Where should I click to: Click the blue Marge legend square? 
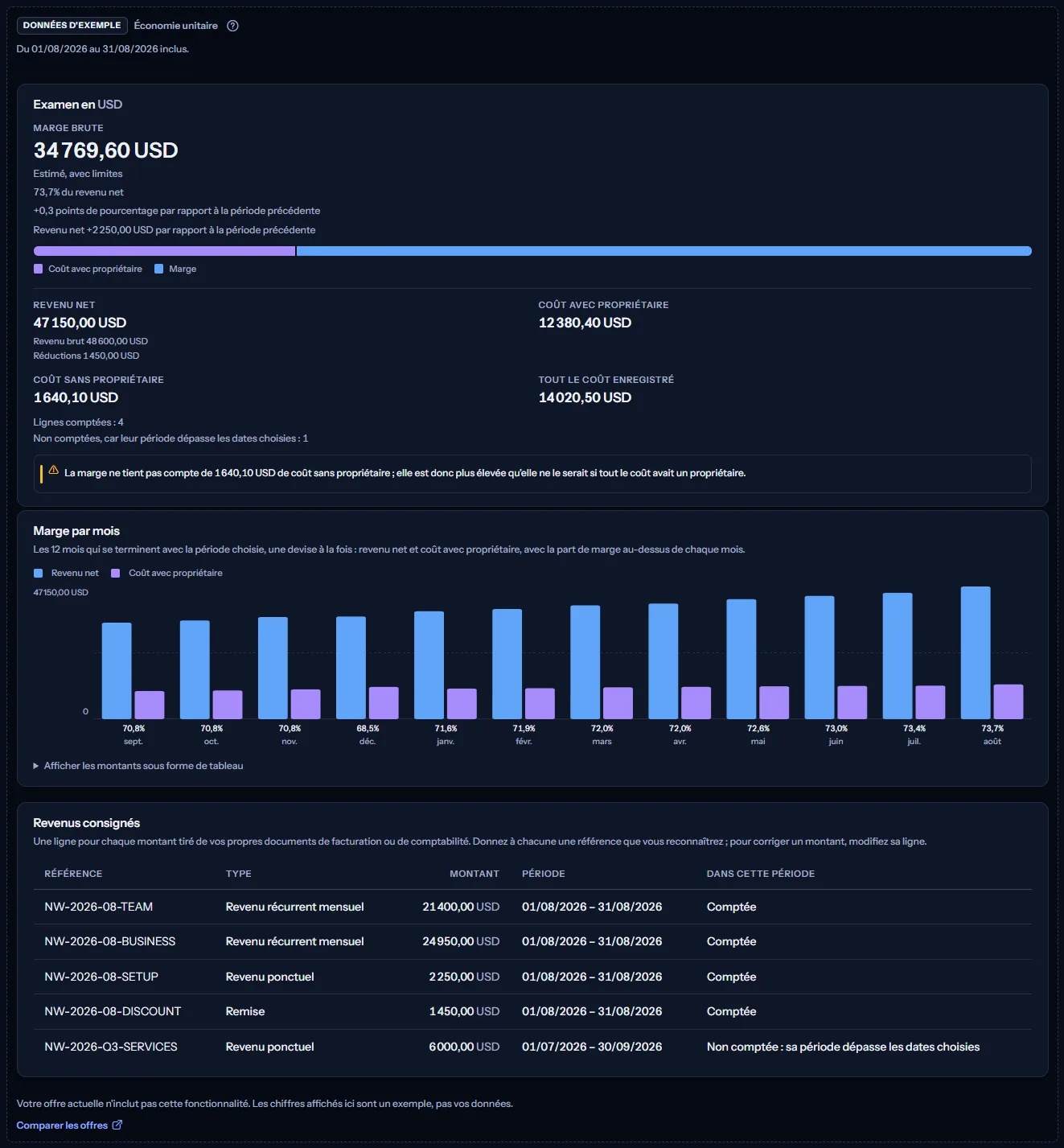point(158,269)
